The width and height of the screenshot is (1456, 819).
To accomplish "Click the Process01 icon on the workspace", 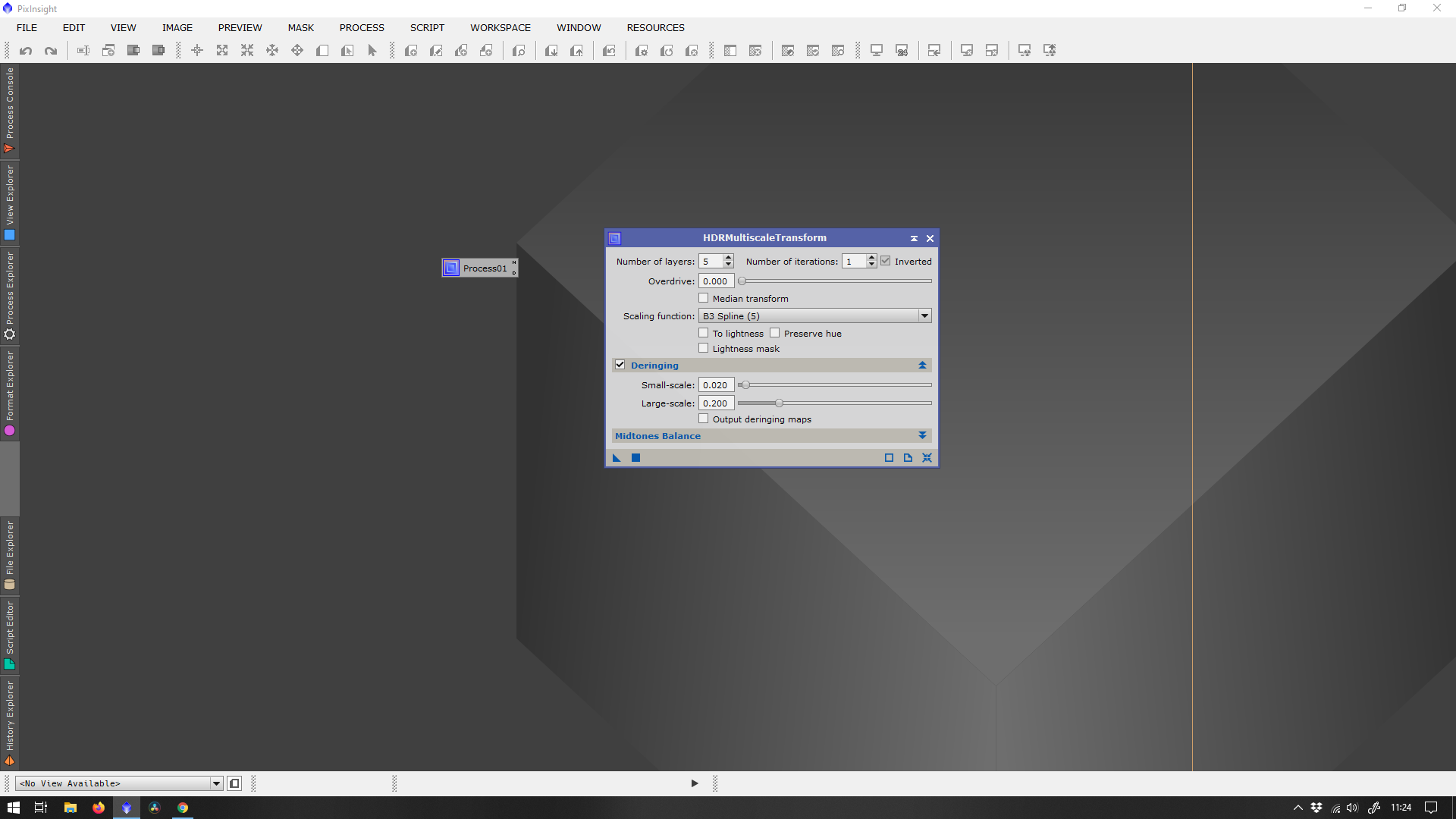I will point(480,268).
